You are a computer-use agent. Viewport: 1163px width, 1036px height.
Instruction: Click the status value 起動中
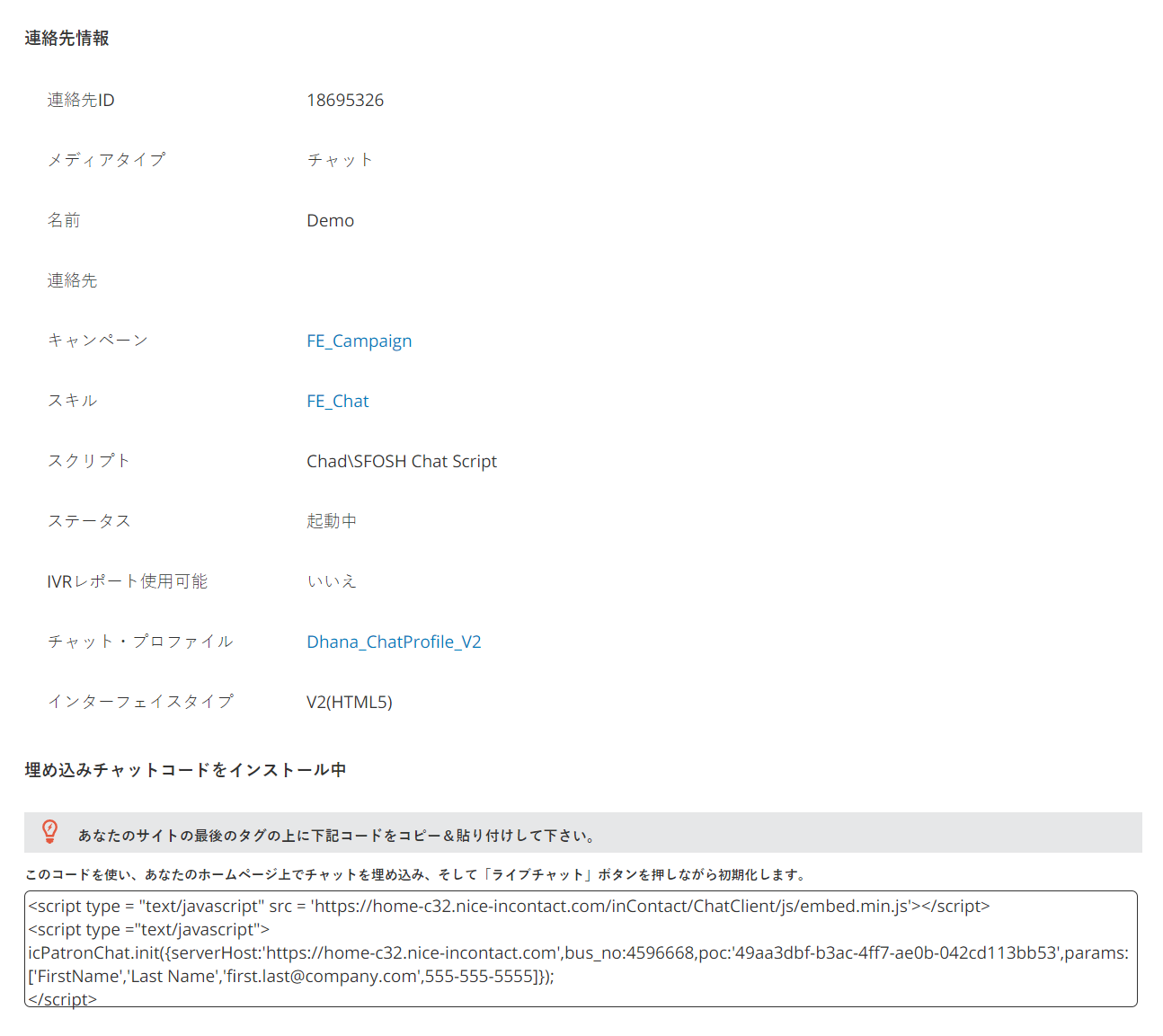(x=332, y=521)
